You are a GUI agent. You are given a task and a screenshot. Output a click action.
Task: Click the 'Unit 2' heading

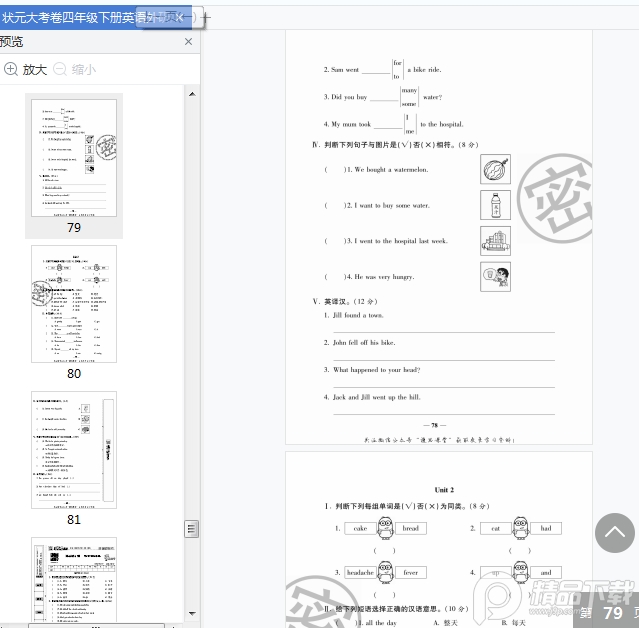point(444,490)
